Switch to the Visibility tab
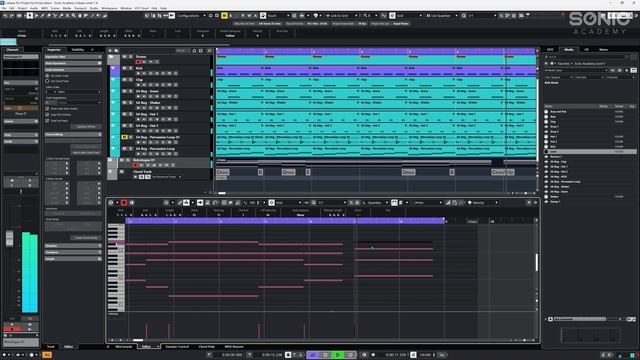 tap(78, 50)
